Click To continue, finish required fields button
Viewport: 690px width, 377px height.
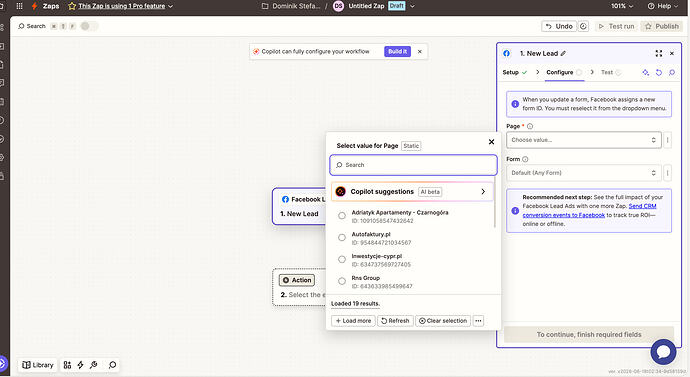point(589,334)
